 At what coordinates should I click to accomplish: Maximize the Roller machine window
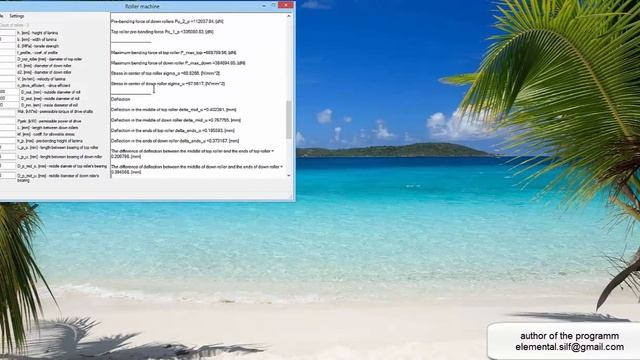(x=273, y=6)
